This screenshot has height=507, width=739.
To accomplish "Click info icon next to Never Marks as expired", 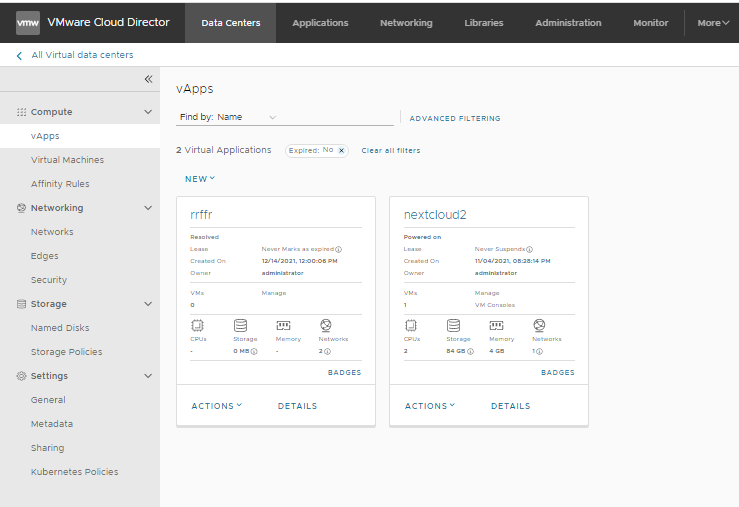I will click(x=338, y=249).
